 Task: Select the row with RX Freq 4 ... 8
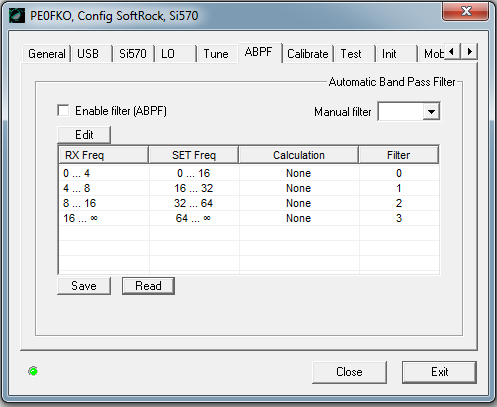coord(249,188)
